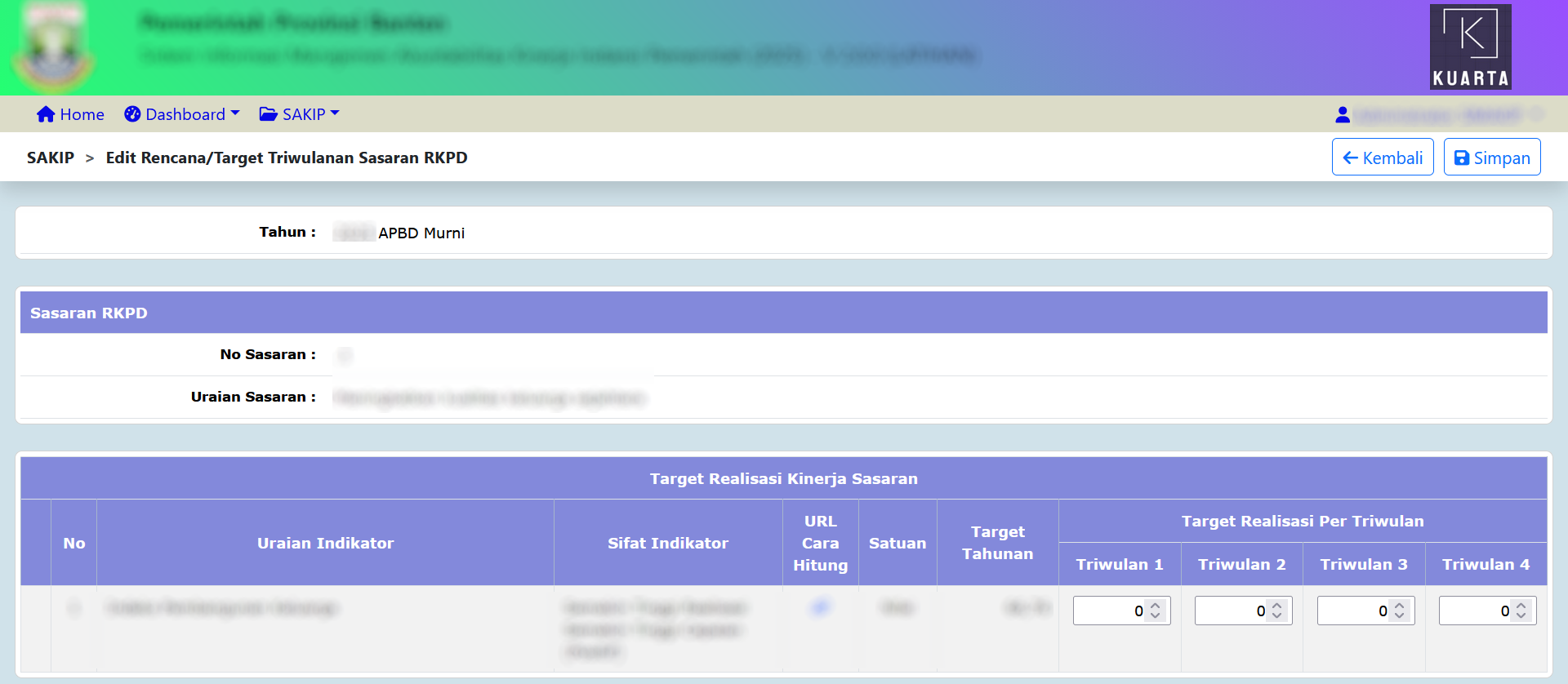Increase the Triwulan 3 value with up arrow
This screenshot has width=1568, height=684.
click(1399, 606)
